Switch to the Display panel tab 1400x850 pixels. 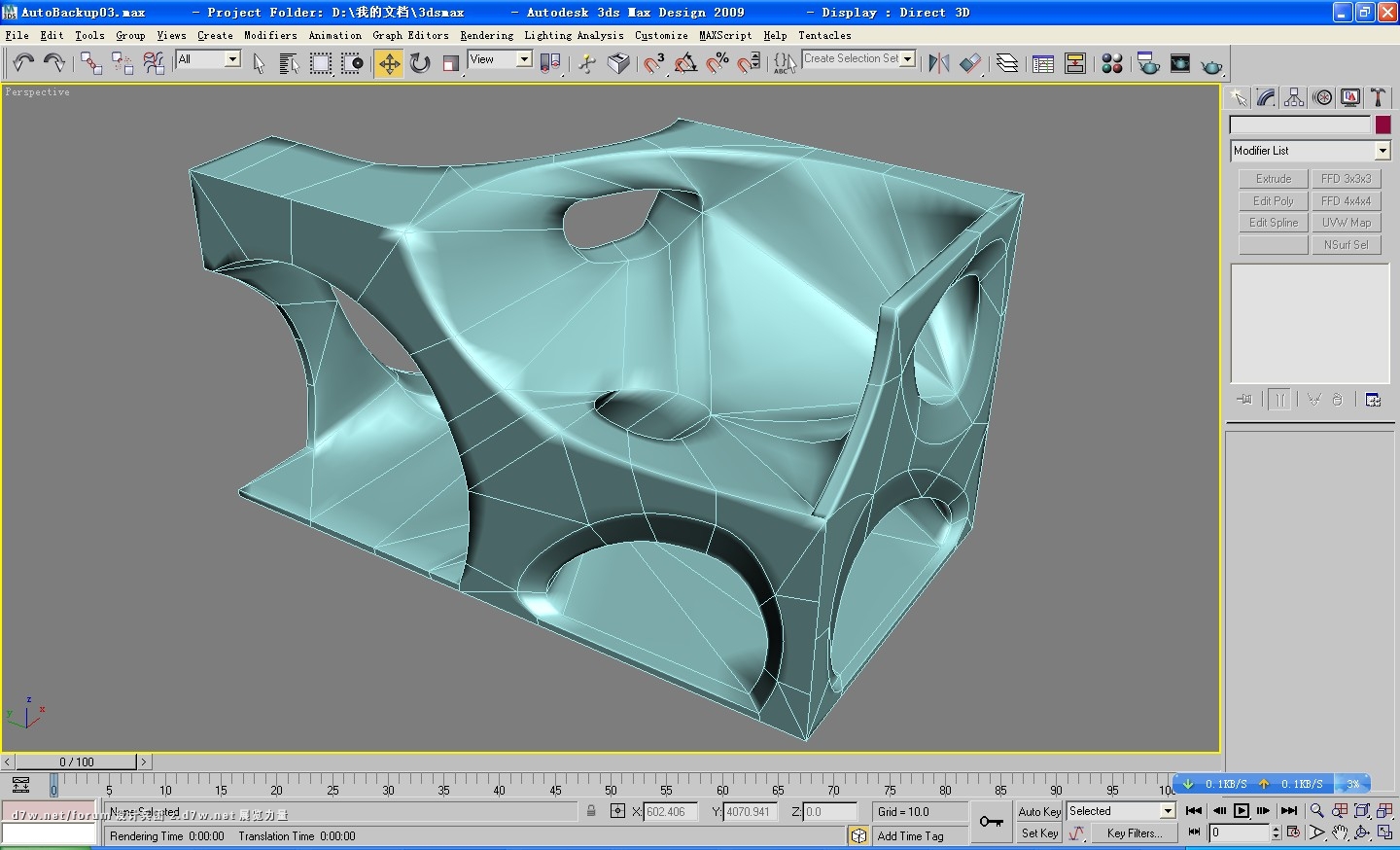pos(1350,97)
